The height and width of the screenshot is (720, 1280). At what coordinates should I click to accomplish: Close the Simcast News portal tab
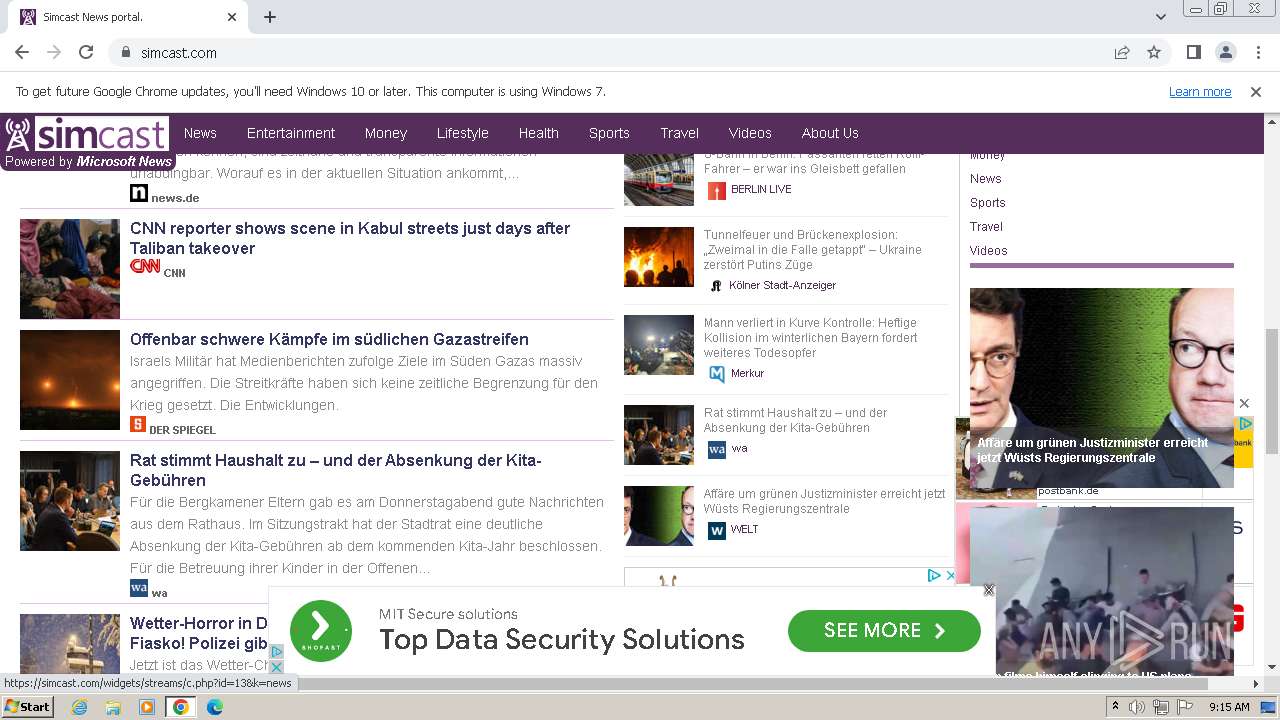tap(232, 17)
